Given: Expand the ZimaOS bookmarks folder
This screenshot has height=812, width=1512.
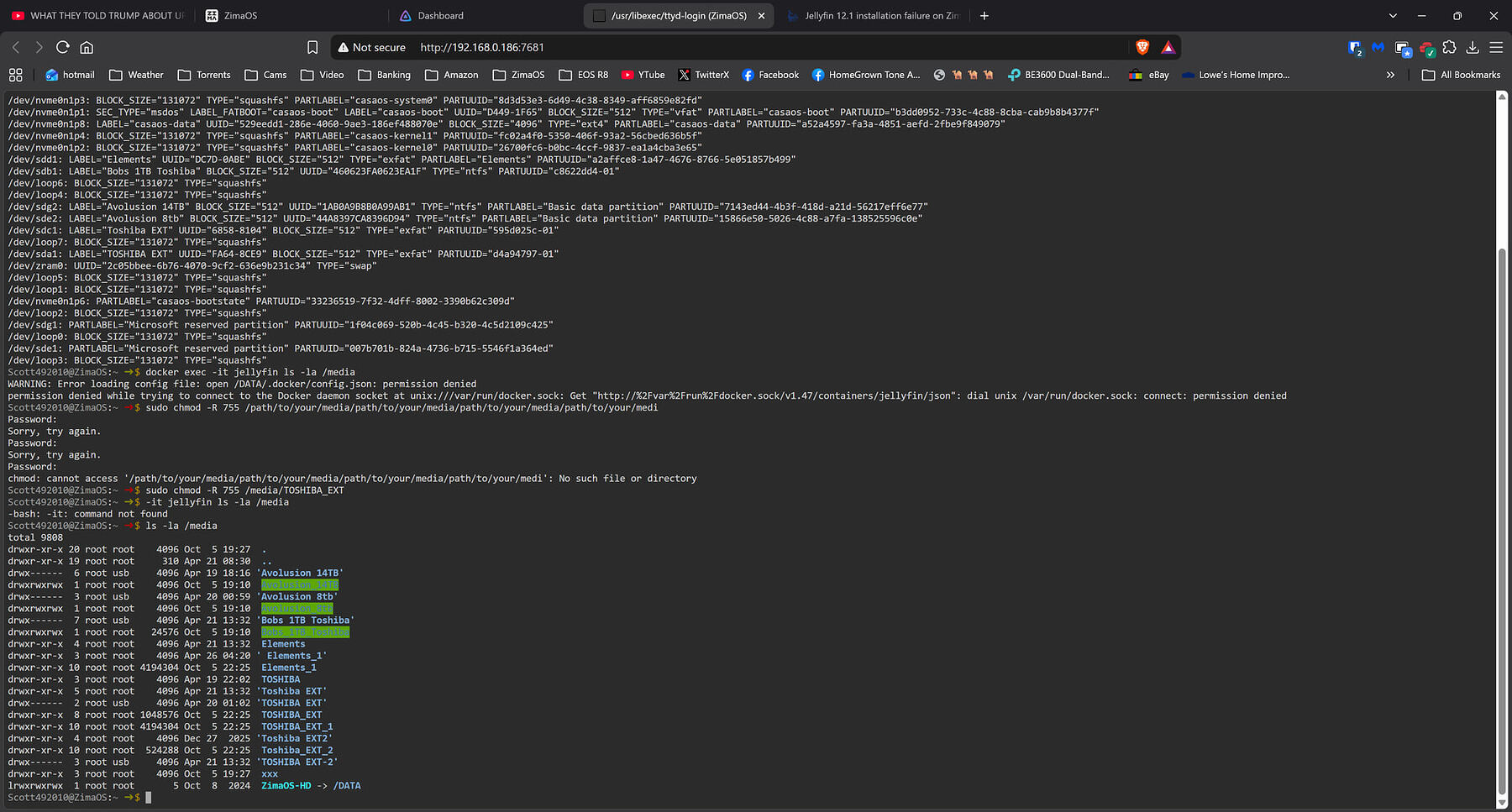Looking at the screenshot, I should (x=518, y=75).
